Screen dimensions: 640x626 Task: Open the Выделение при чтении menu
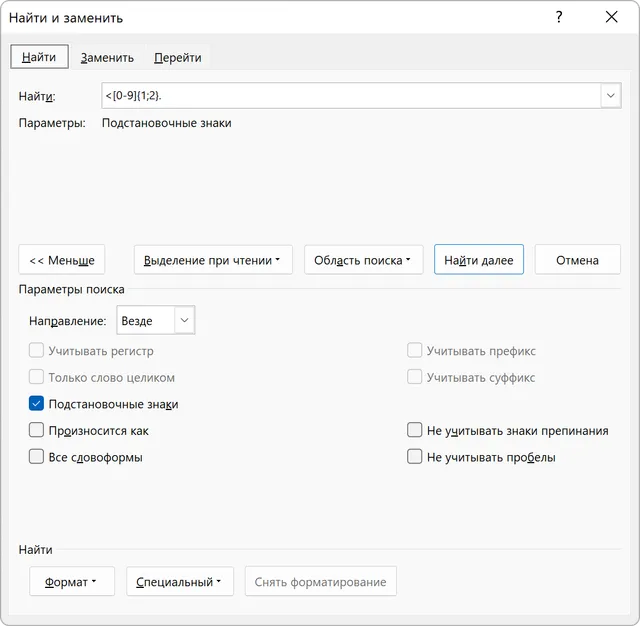click(x=213, y=260)
